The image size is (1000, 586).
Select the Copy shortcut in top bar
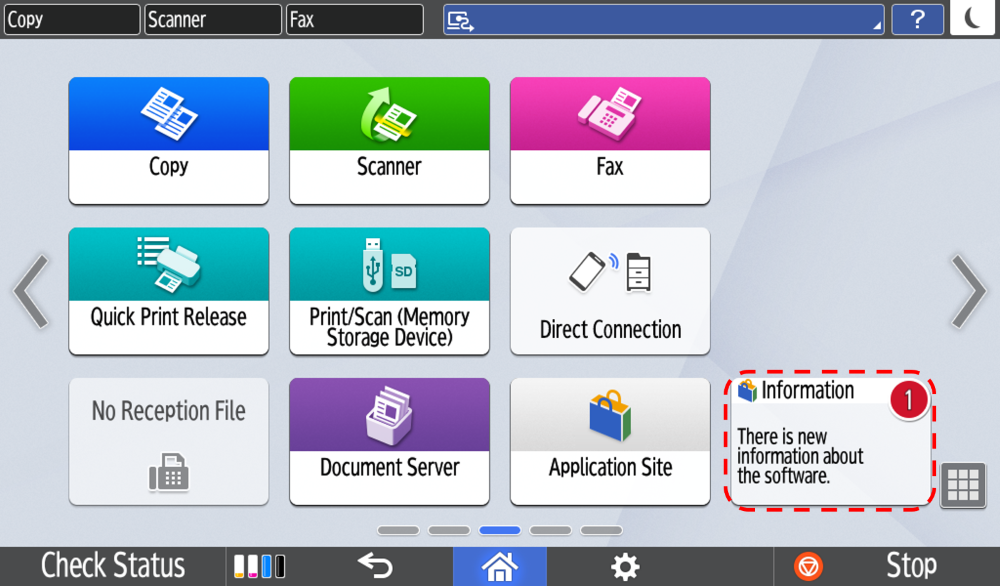(71, 19)
